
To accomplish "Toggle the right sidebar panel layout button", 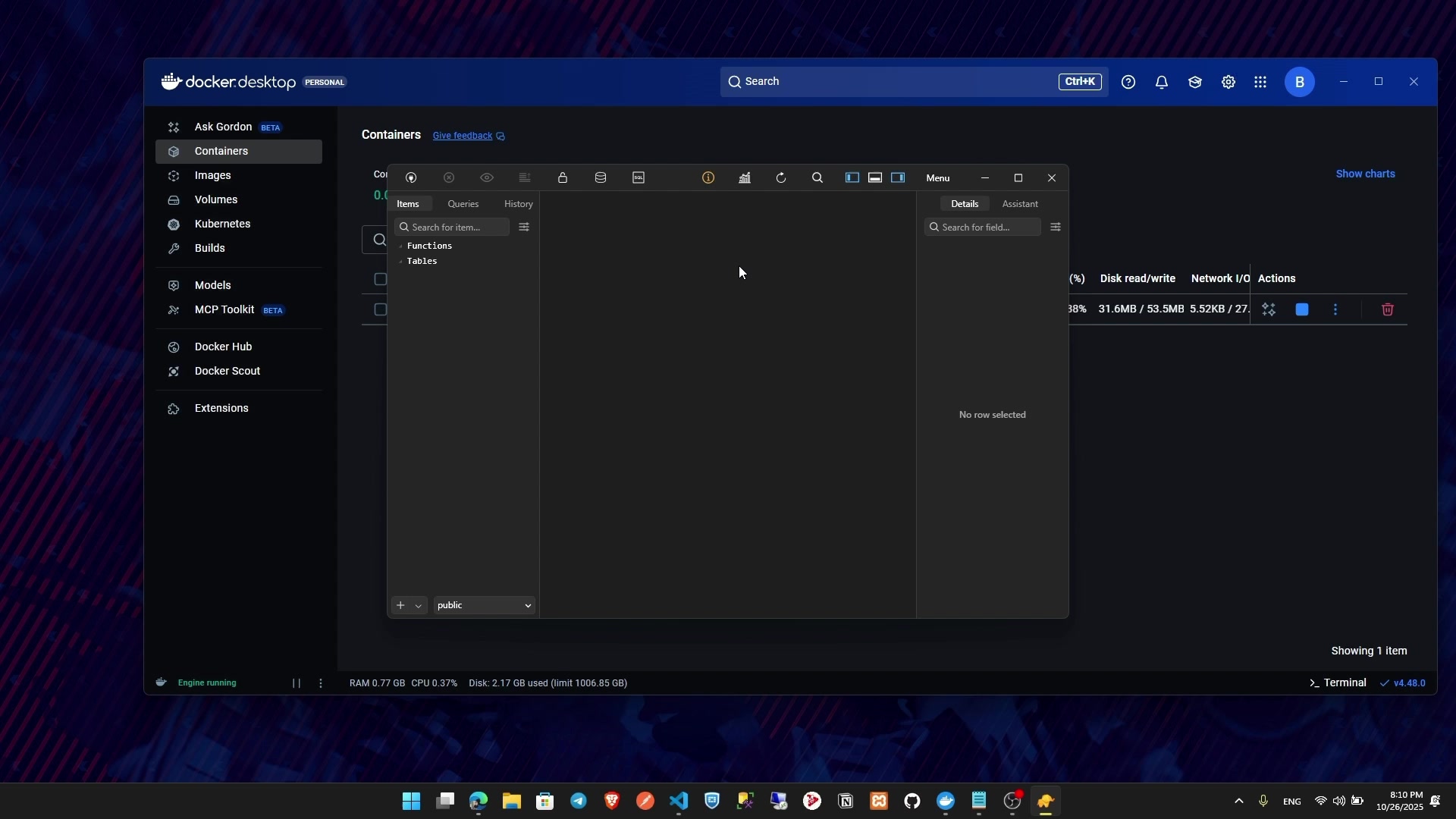I will pyautogui.click(x=898, y=177).
